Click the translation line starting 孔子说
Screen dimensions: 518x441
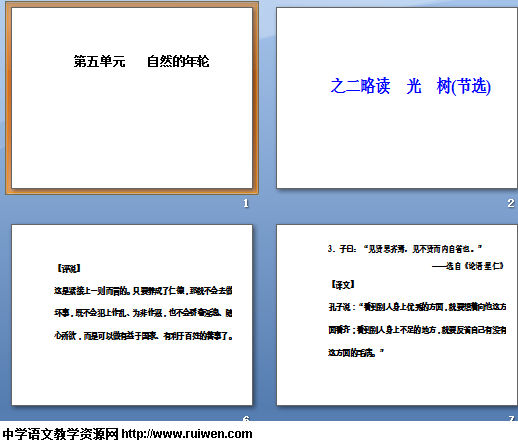[x=417, y=307]
